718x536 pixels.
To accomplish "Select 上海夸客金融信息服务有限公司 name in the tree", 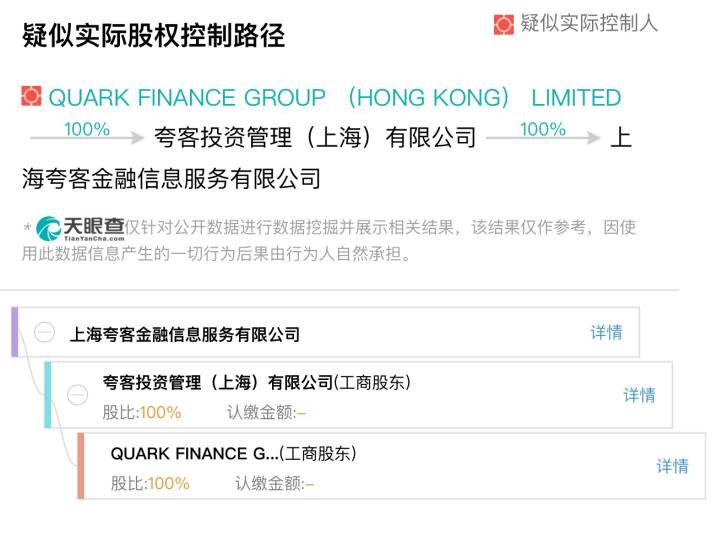I will (x=185, y=334).
